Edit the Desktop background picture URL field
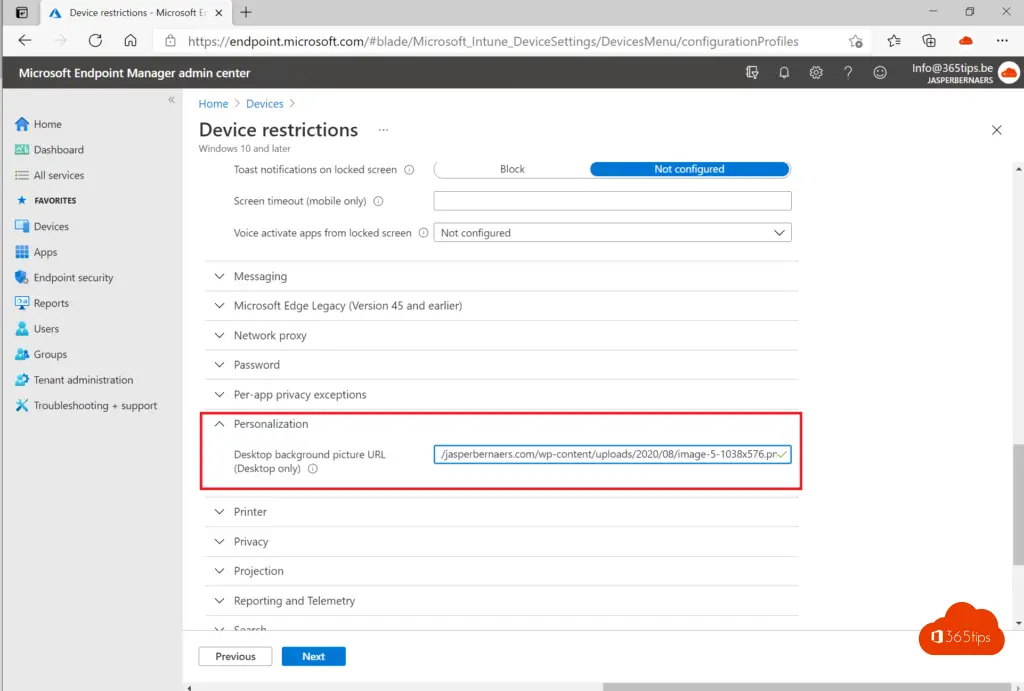This screenshot has height=691, width=1024. click(612, 455)
